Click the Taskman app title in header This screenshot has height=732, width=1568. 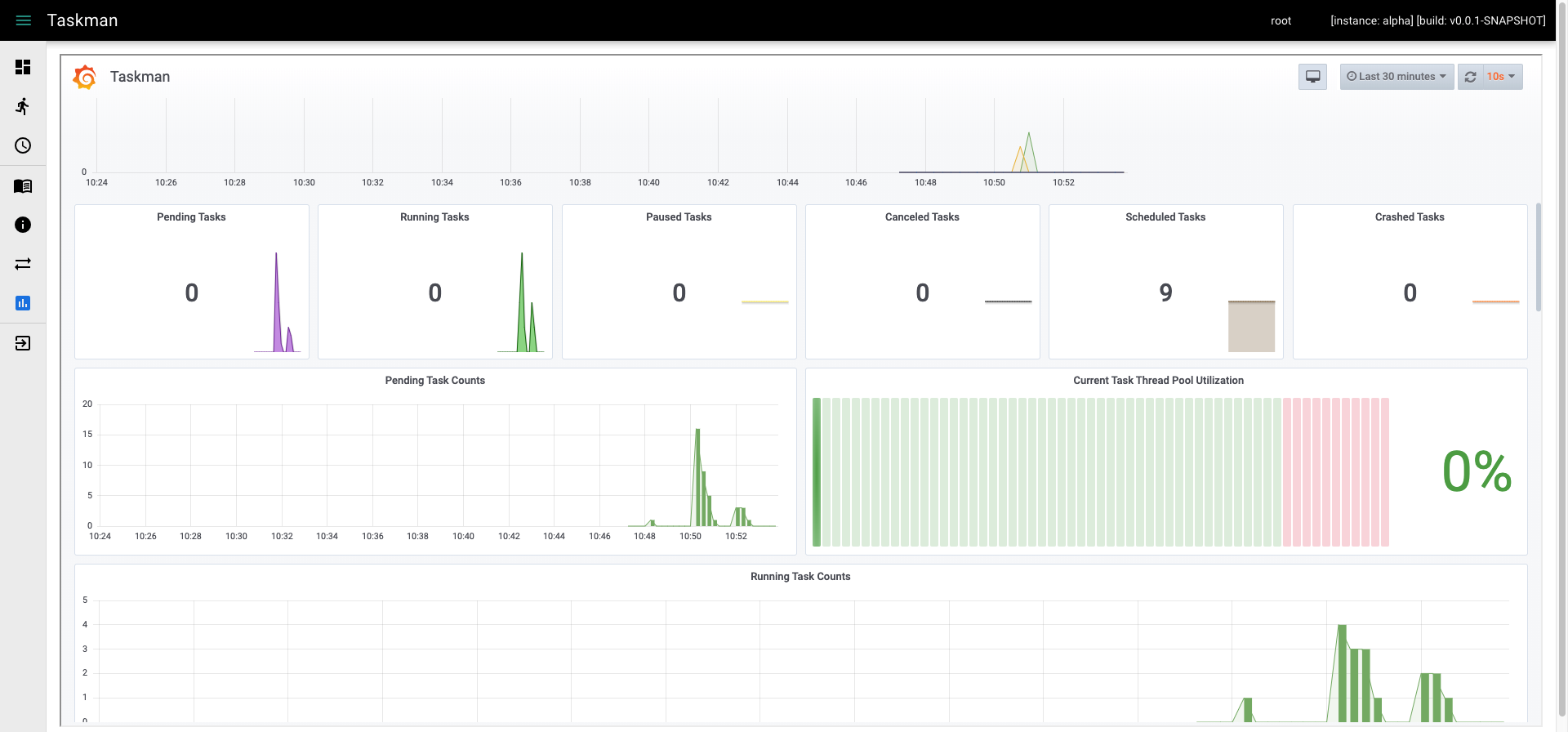click(x=82, y=20)
